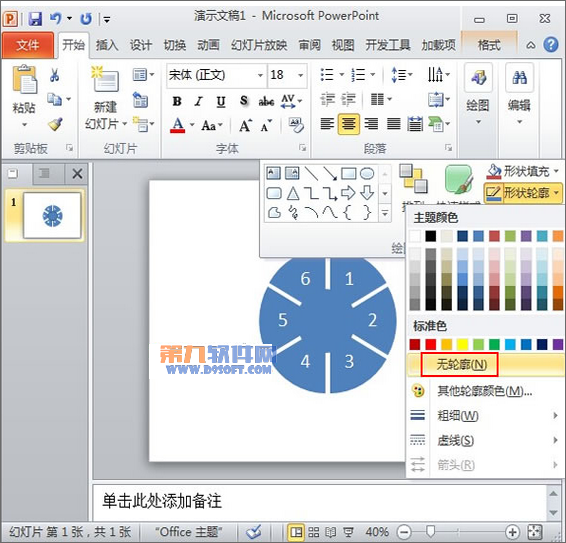The image size is (566, 543).
Task: Click the Copy icon
Action: point(55,99)
